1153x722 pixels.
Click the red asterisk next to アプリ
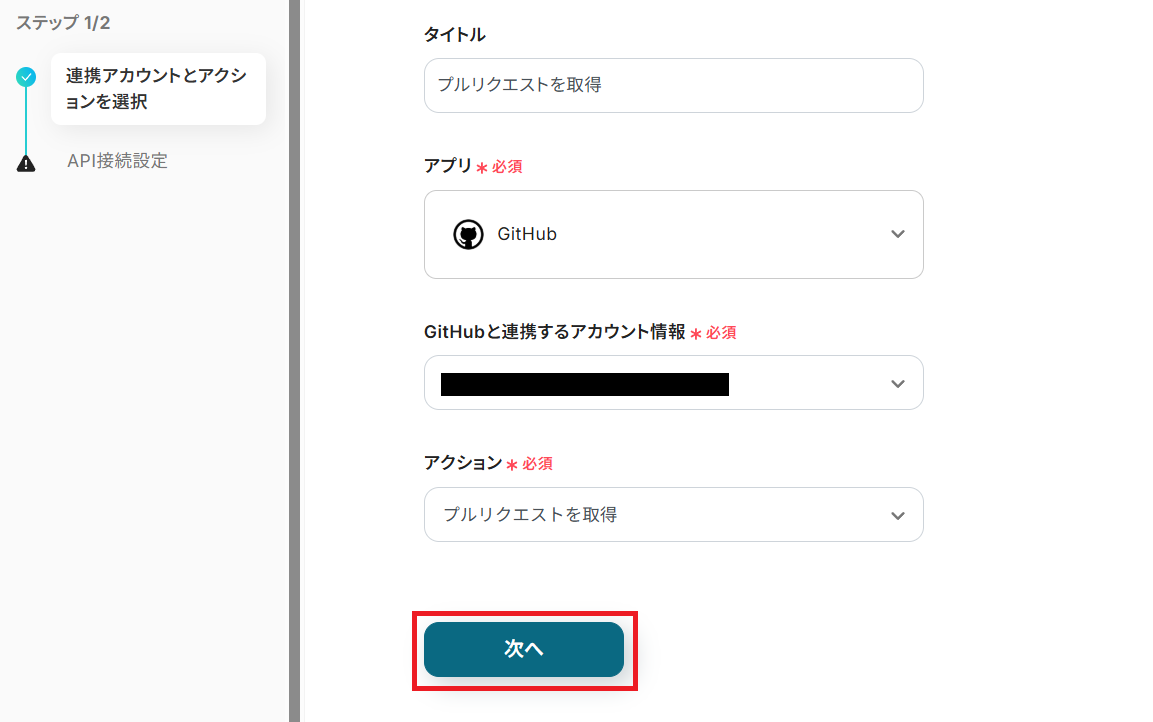481,168
